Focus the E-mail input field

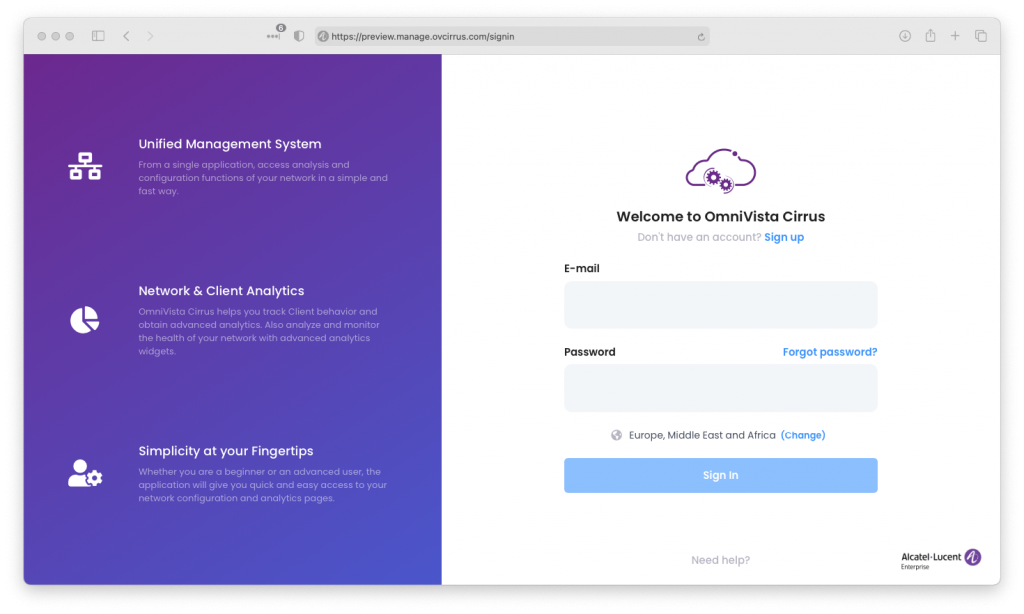[720, 305]
